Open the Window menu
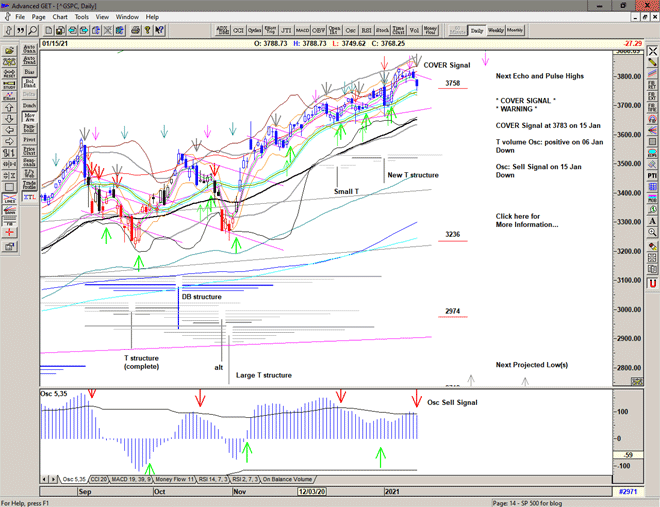 coord(127,17)
